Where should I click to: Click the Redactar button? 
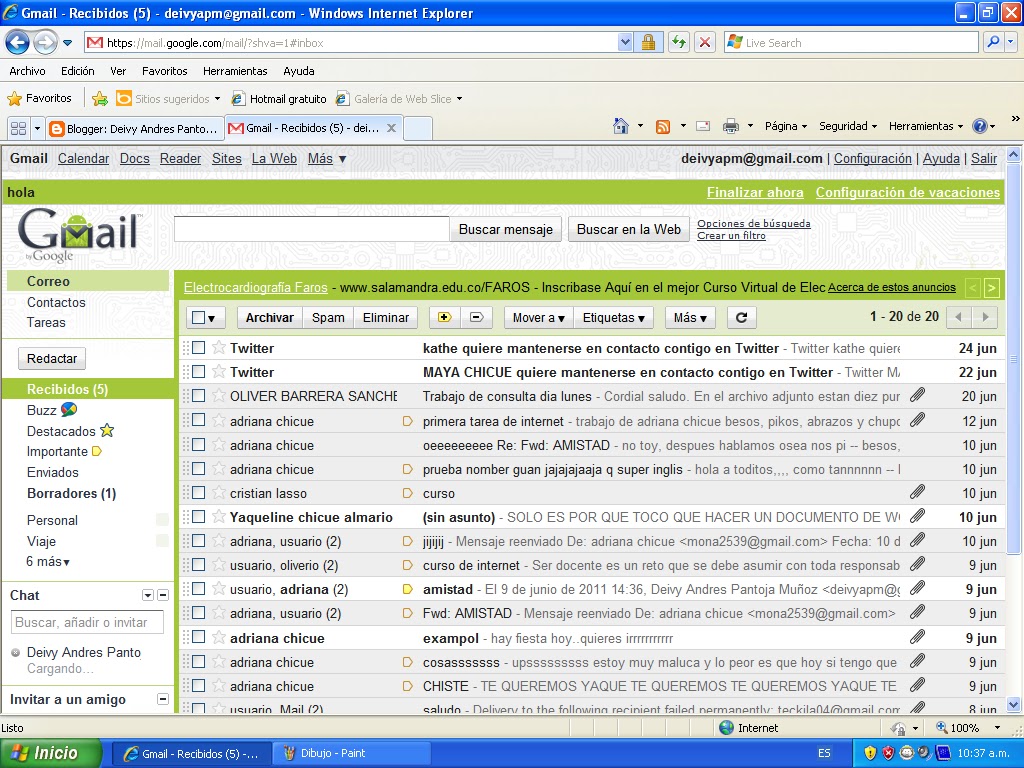52,359
